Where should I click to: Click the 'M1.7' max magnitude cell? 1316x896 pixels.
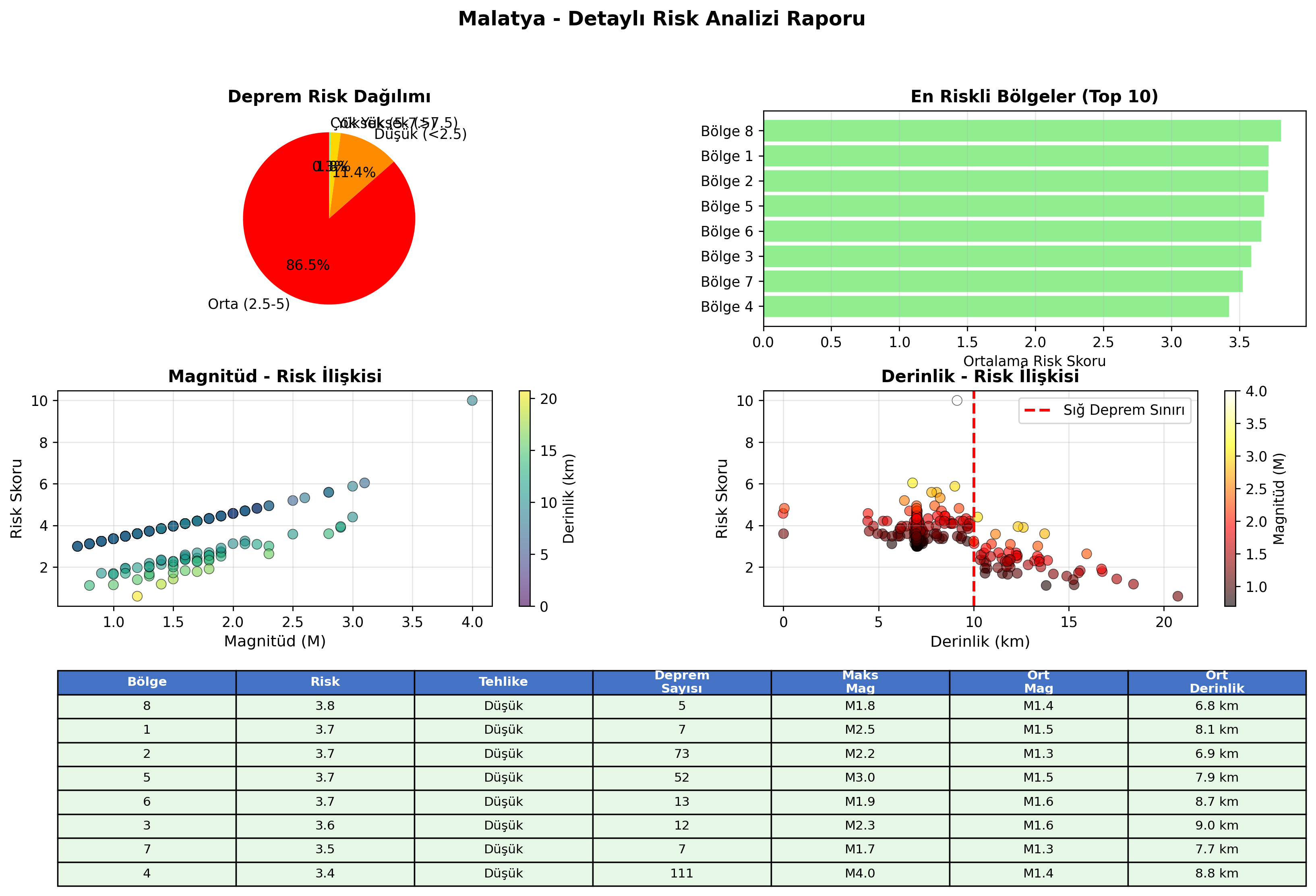(860, 850)
